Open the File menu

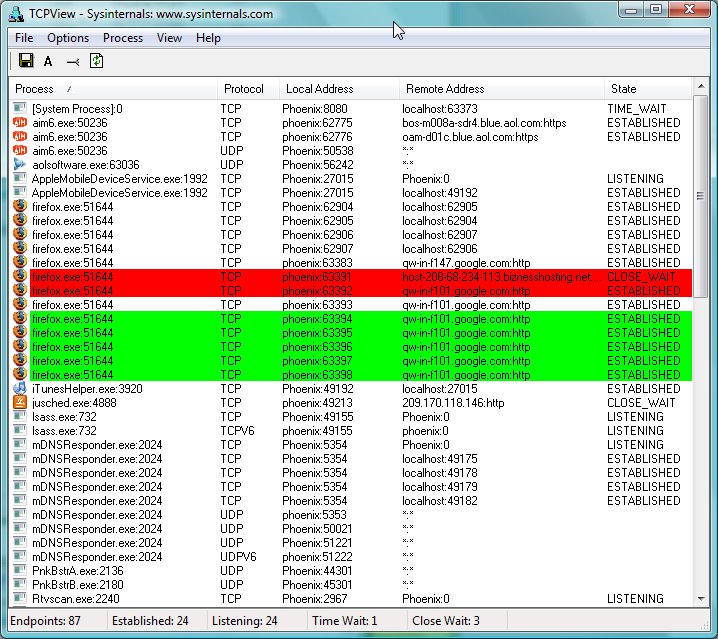pos(24,38)
